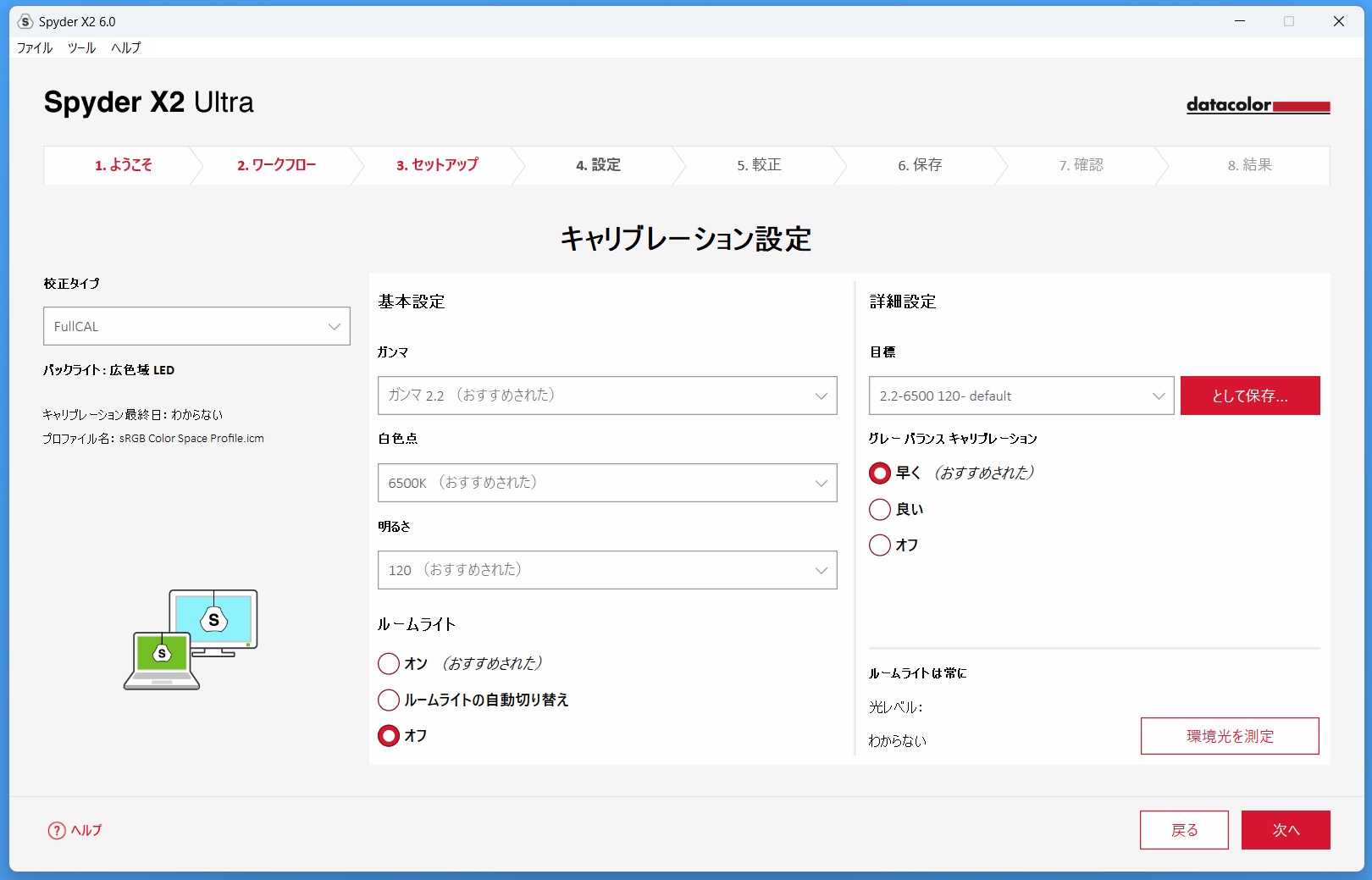Select ルームライト オン radio button

[x=389, y=663]
